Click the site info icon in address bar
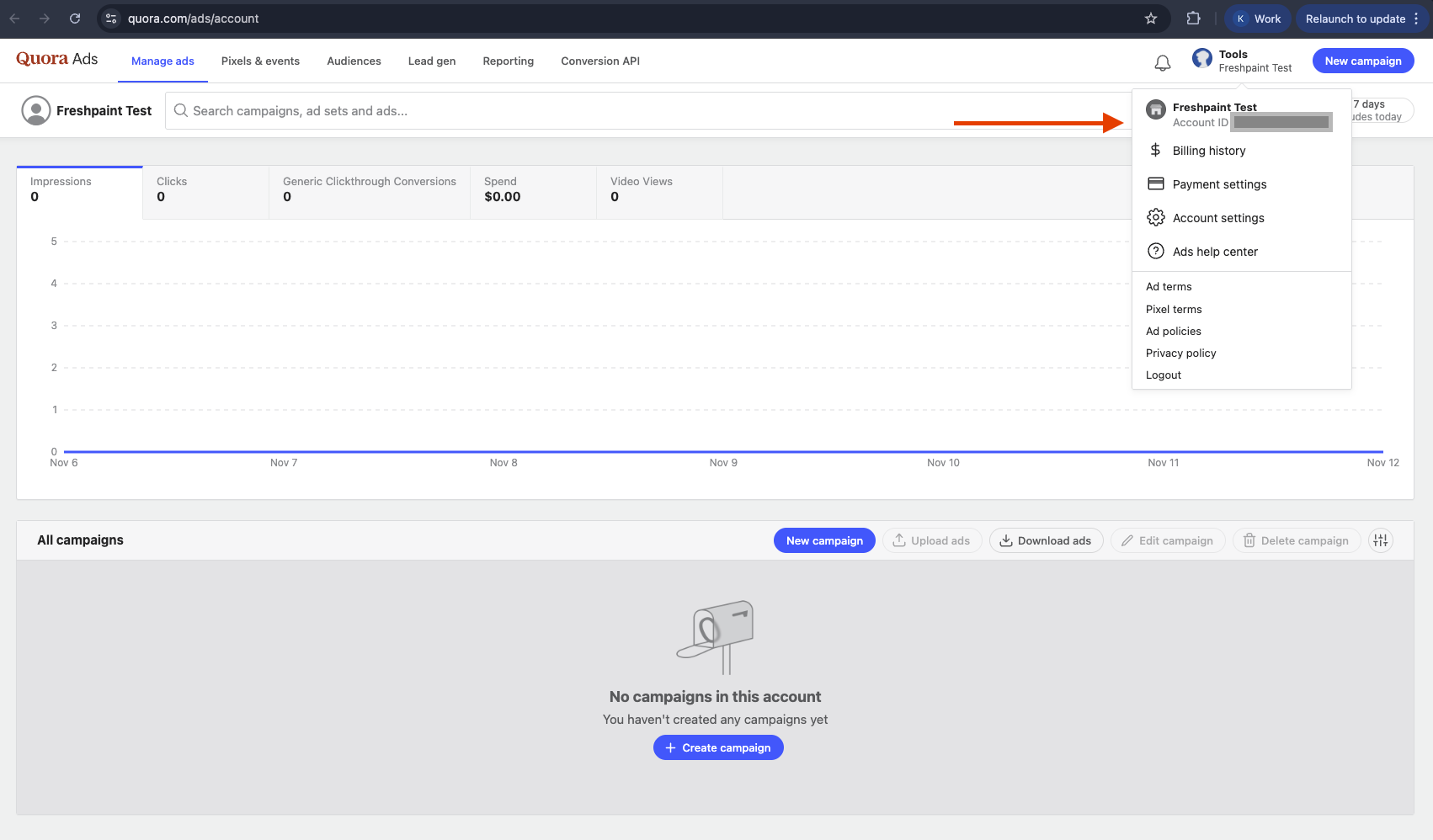The width and height of the screenshot is (1433, 840). 111,19
